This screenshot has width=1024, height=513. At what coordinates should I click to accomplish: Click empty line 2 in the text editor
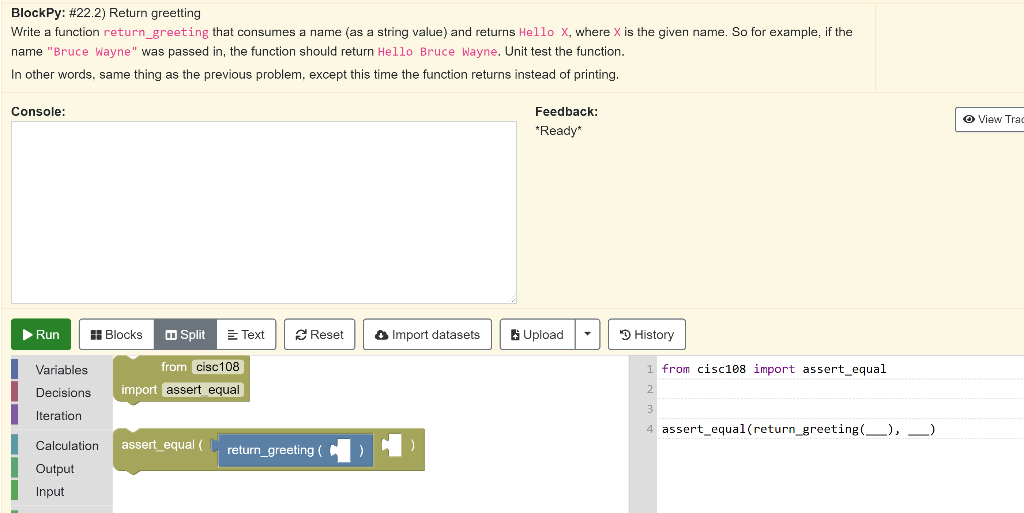tap(840, 389)
